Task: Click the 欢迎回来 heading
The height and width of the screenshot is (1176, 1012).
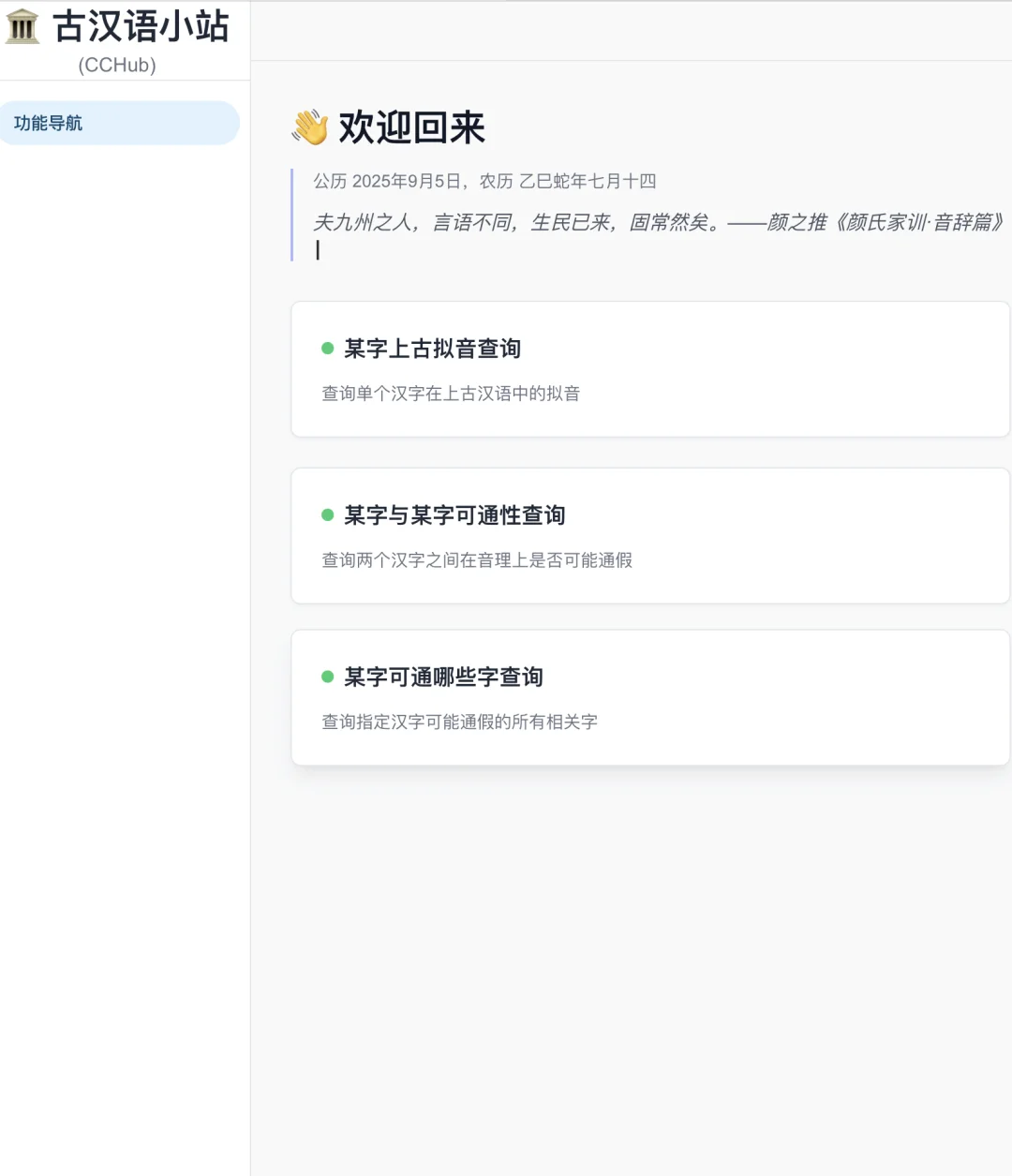Action: (x=412, y=127)
